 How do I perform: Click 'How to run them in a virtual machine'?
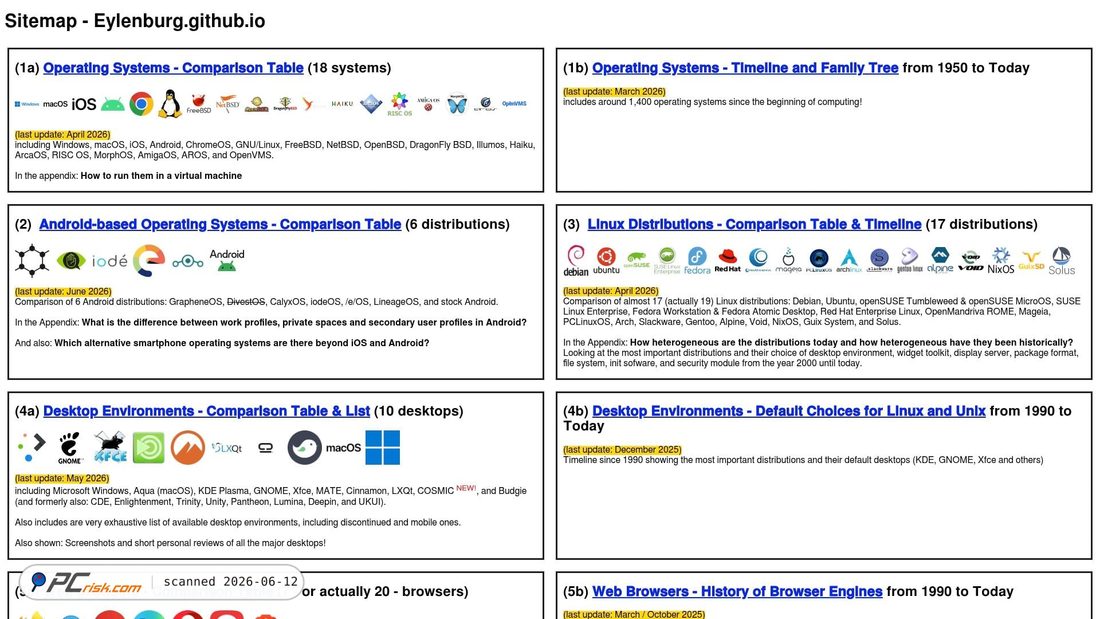[161, 176]
